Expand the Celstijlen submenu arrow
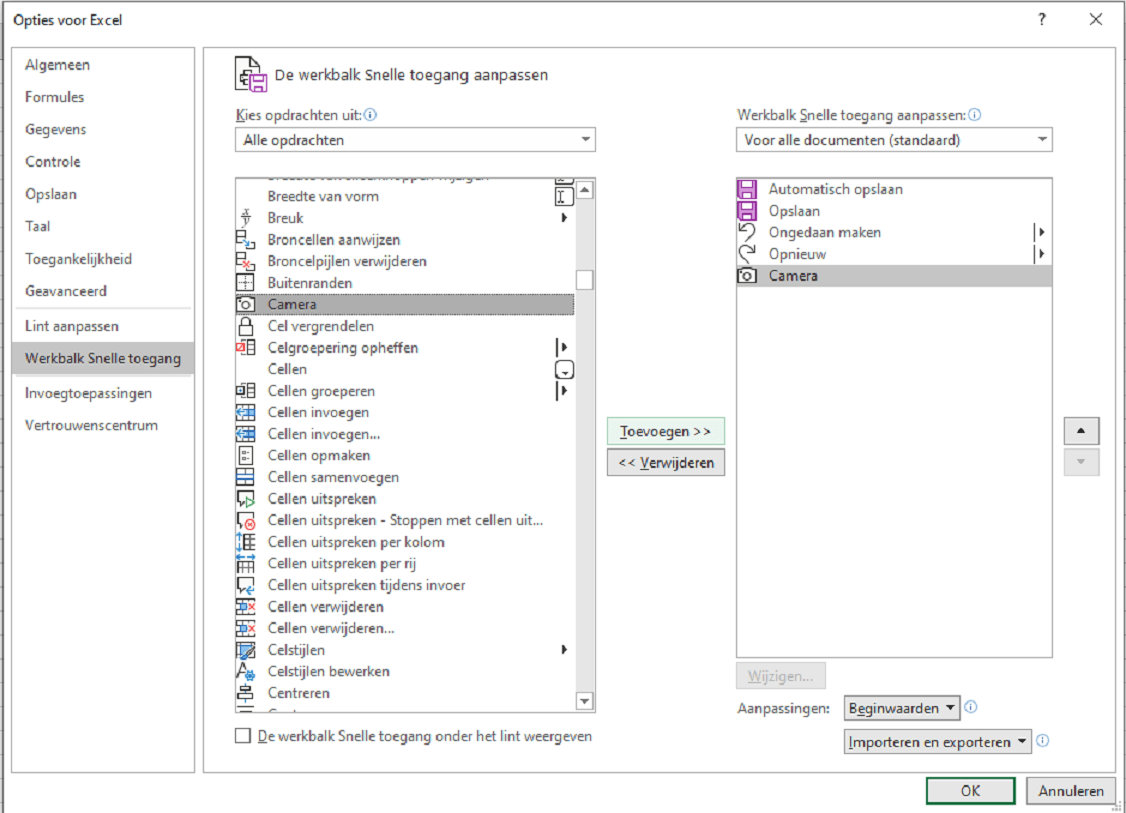Image resolution: width=1126 pixels, height=813 pixels. pyautogui.click(x=564, y=649)
